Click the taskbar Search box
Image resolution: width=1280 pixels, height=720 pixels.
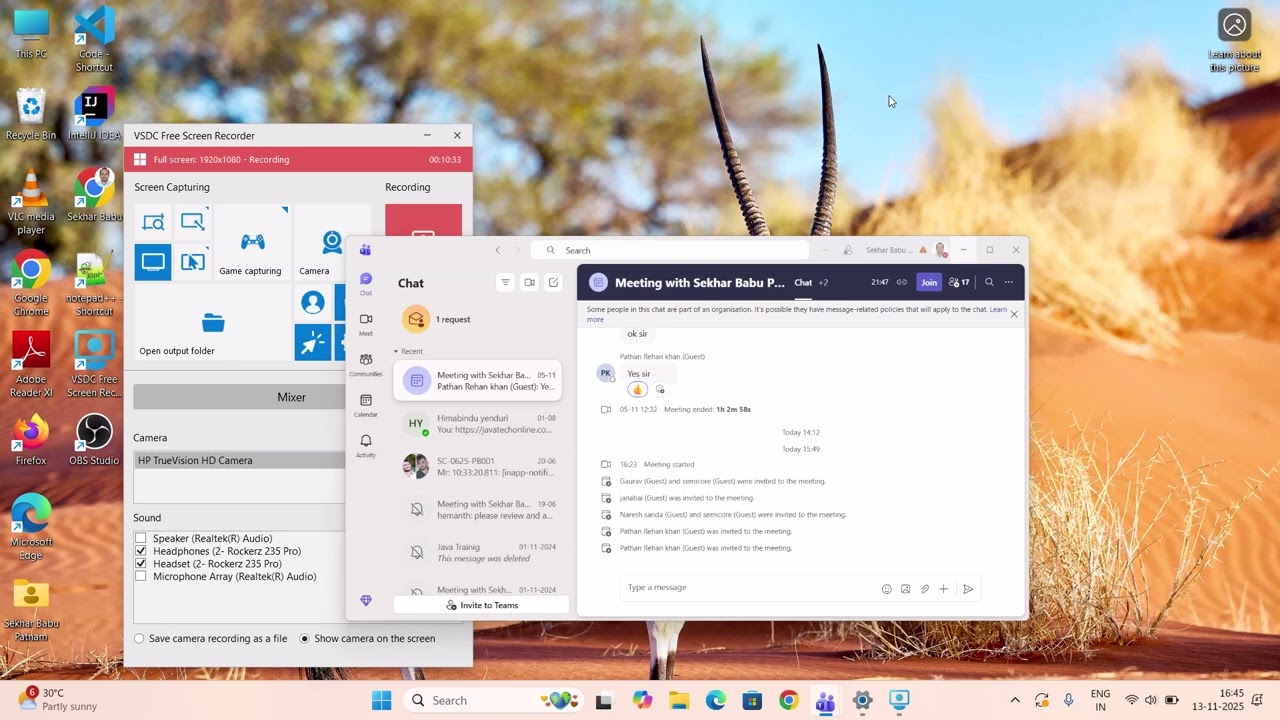495,701
